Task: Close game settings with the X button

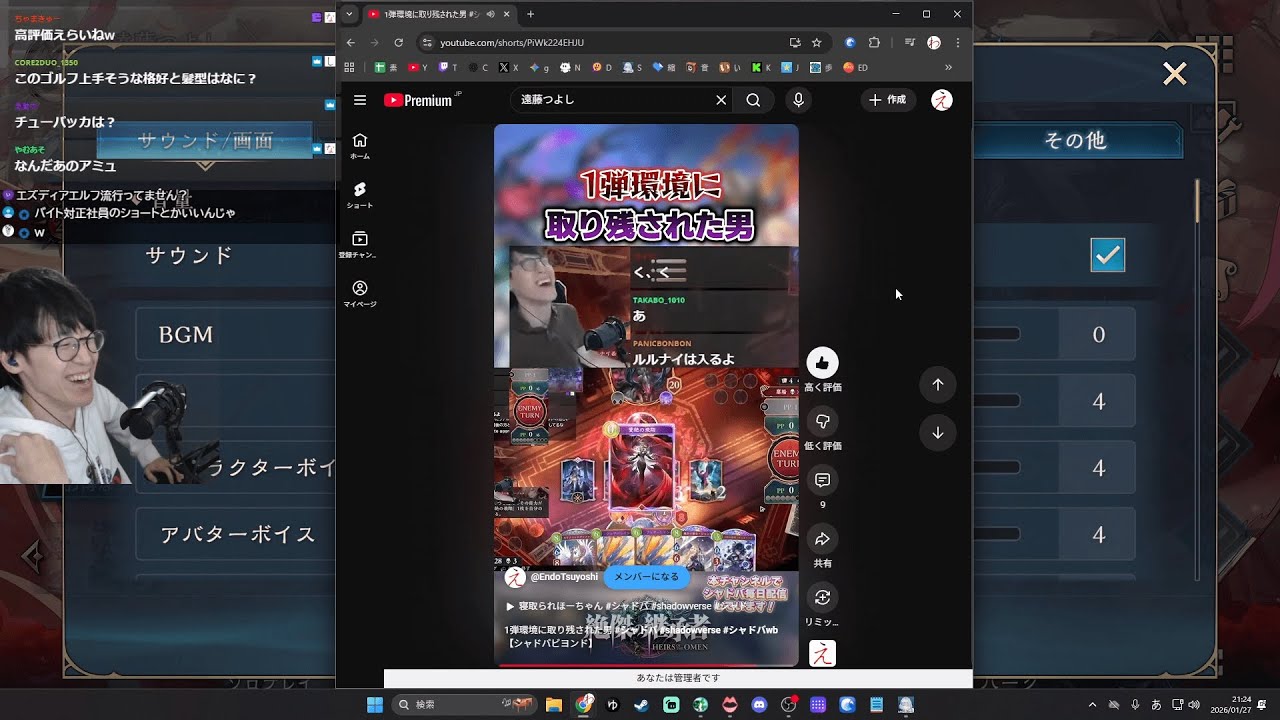Action: (1174, 74)
